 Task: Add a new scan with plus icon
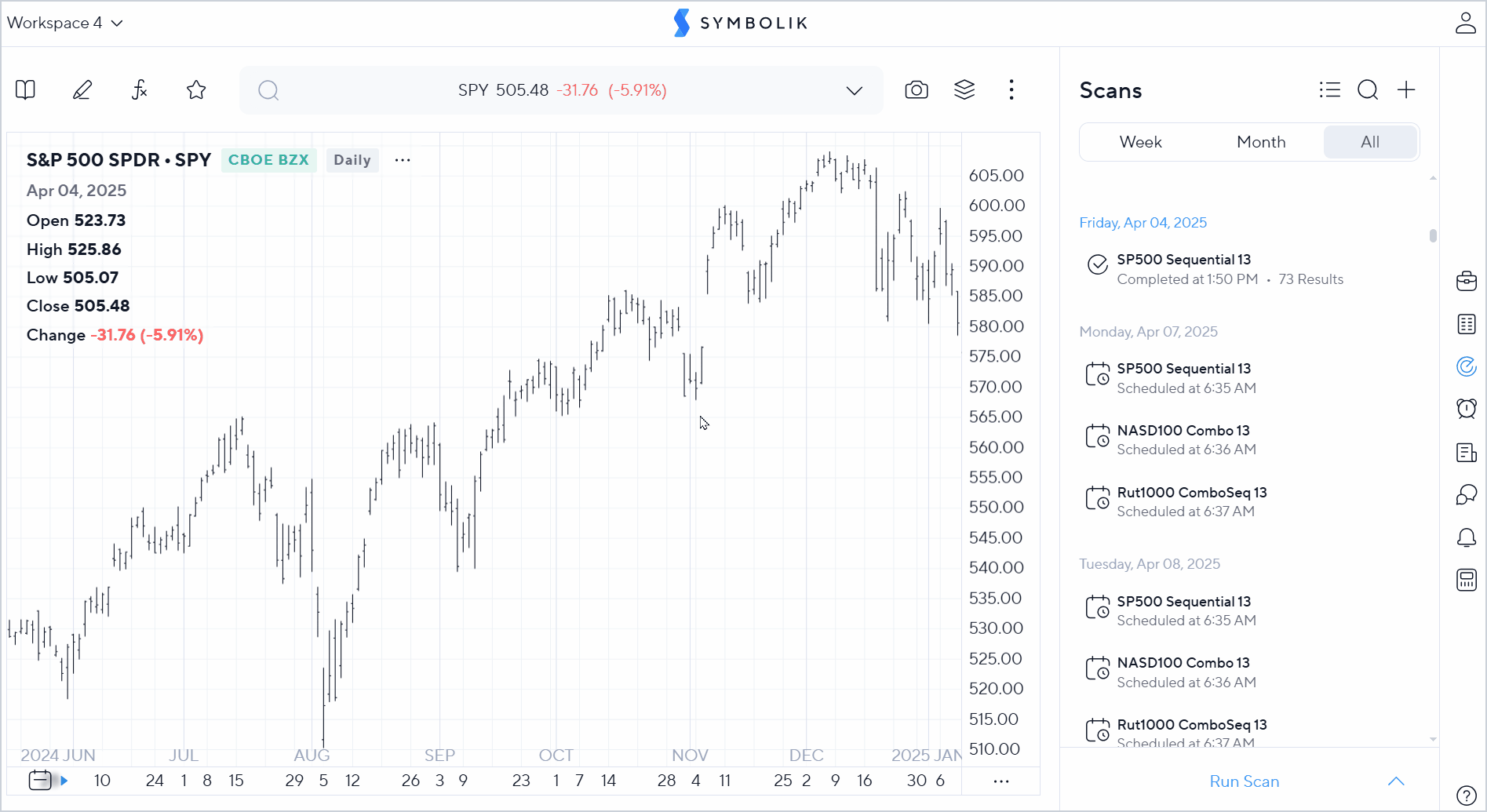[1406, 90]
